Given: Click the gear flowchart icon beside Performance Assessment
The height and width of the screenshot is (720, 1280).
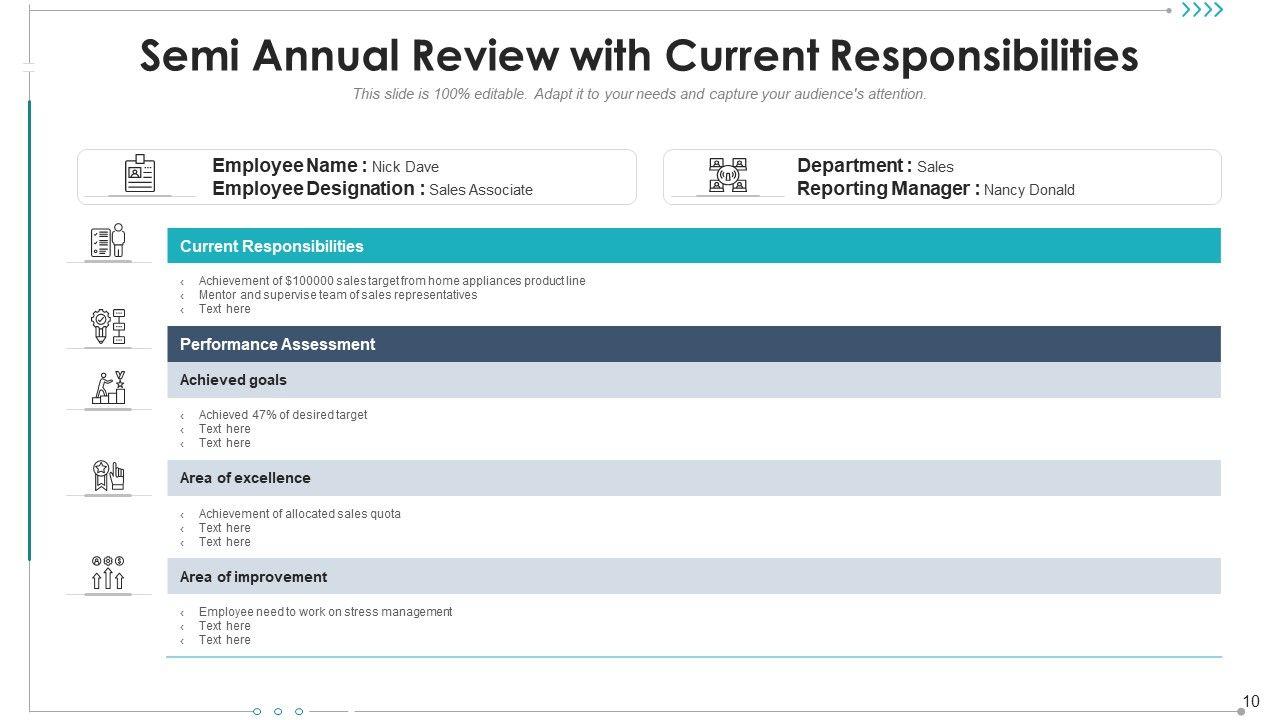Looking at the screenshot, I should [x=108, y=327].
